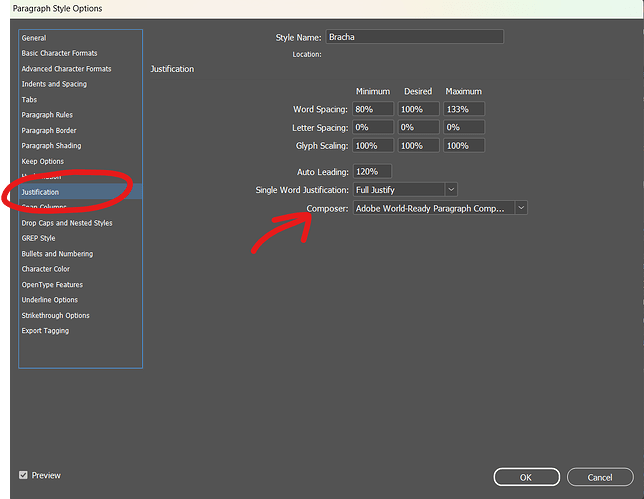Edit Letter Spacing desired field
644x499 pixels.
(x=419, y=127)
